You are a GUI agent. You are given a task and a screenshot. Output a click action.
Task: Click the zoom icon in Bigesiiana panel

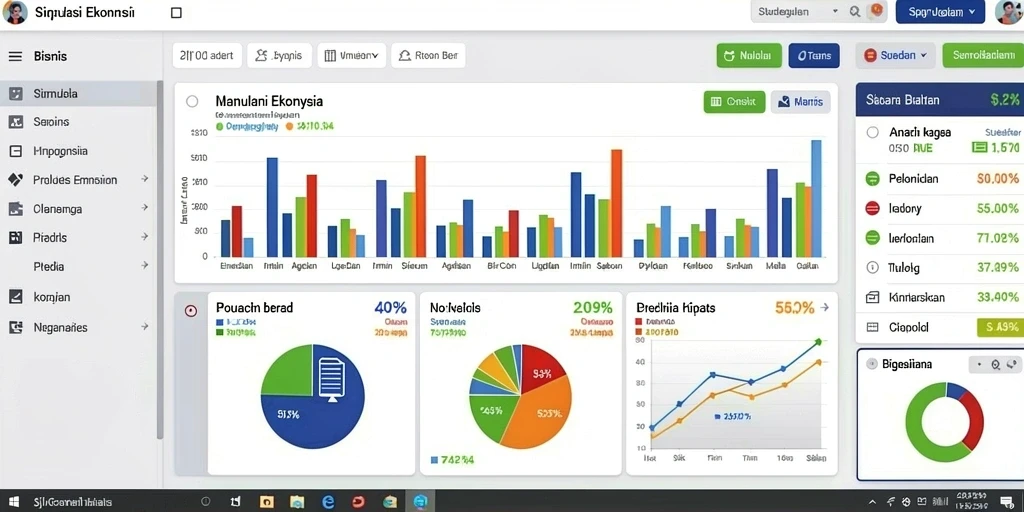click(995, 365)
